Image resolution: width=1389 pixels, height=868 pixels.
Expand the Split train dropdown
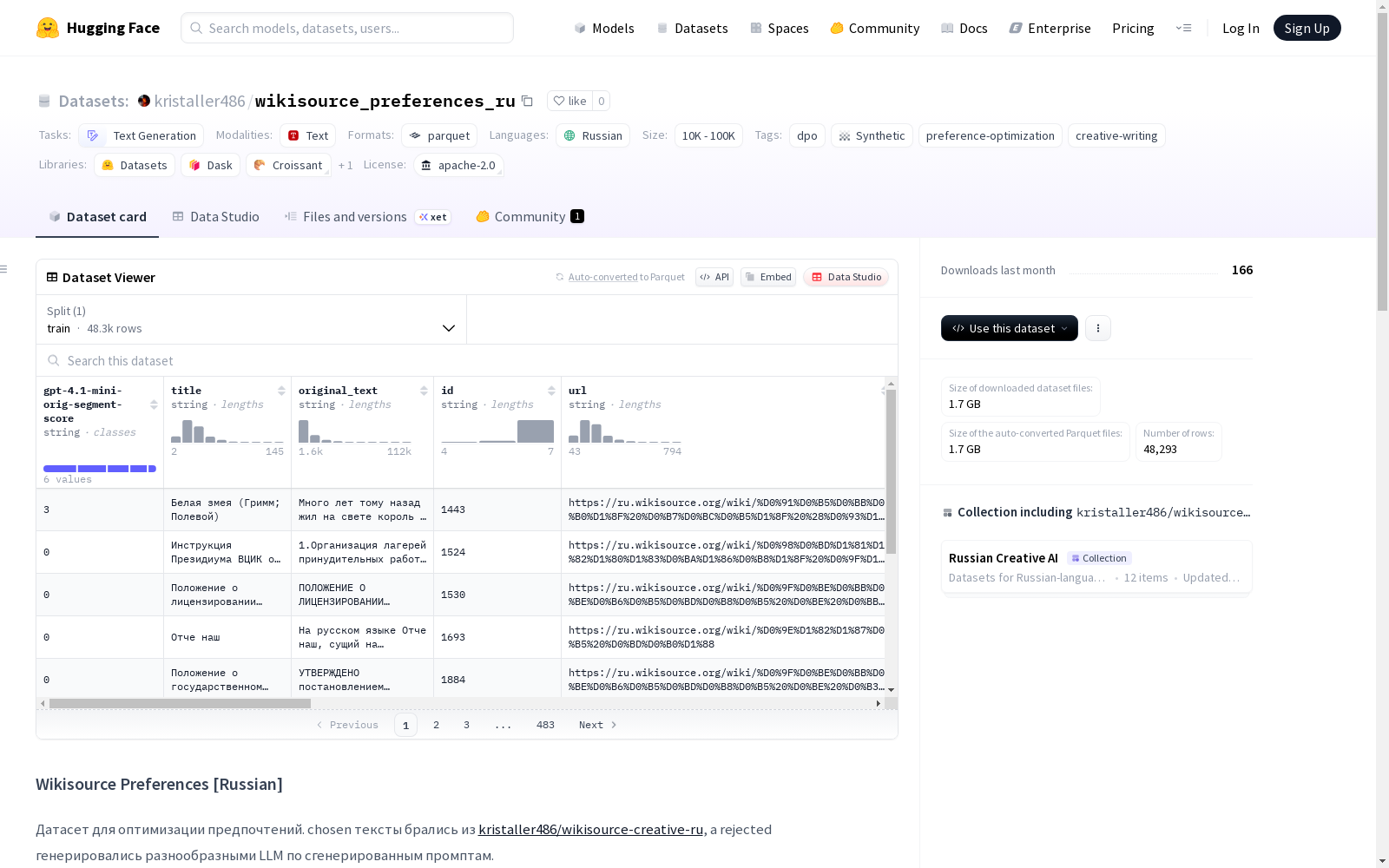(x=251, y=319)
